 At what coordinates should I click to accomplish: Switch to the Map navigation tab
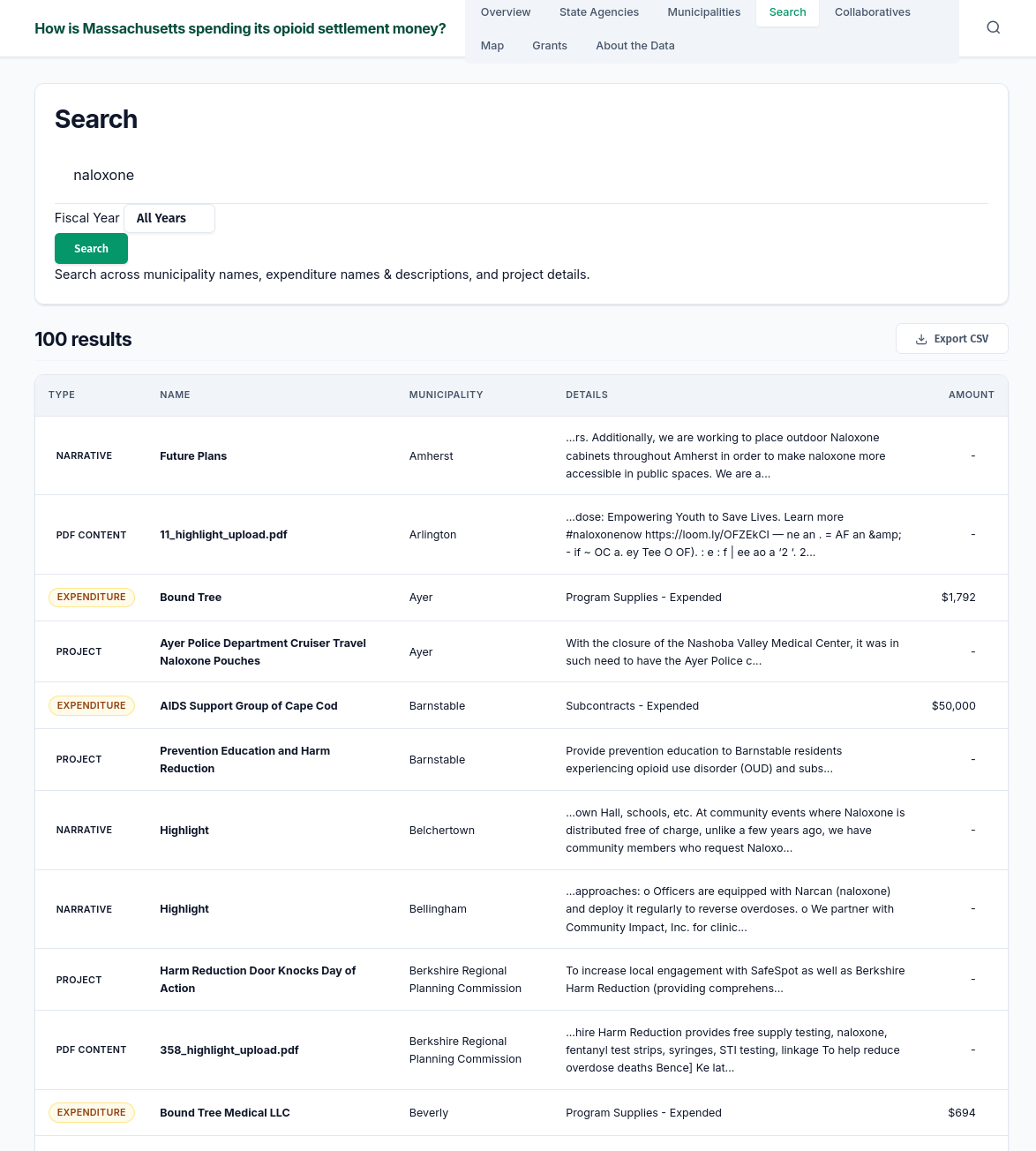pos(492,45)
